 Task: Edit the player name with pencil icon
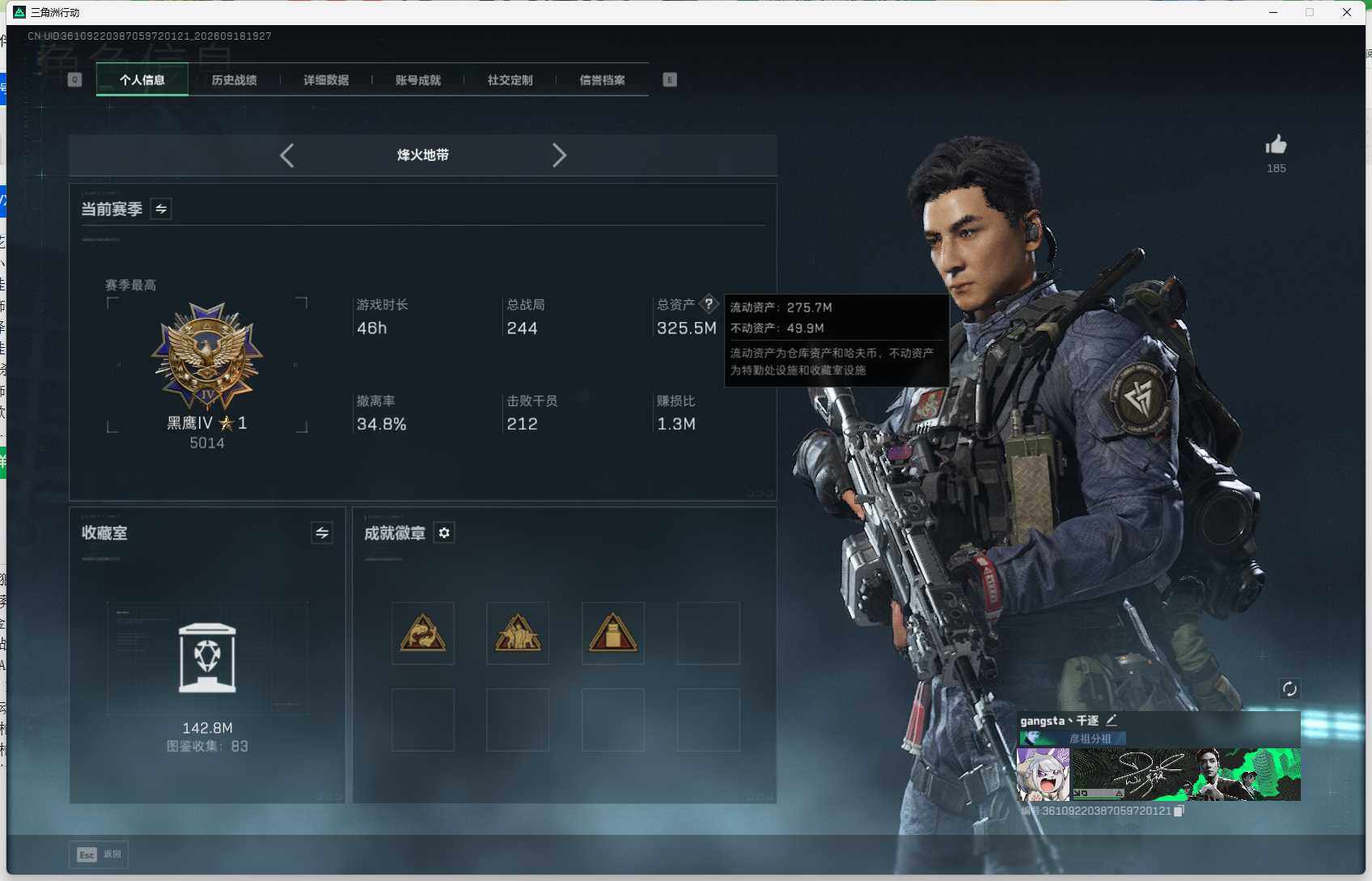pyautogui.click(x=1112, y=720)
